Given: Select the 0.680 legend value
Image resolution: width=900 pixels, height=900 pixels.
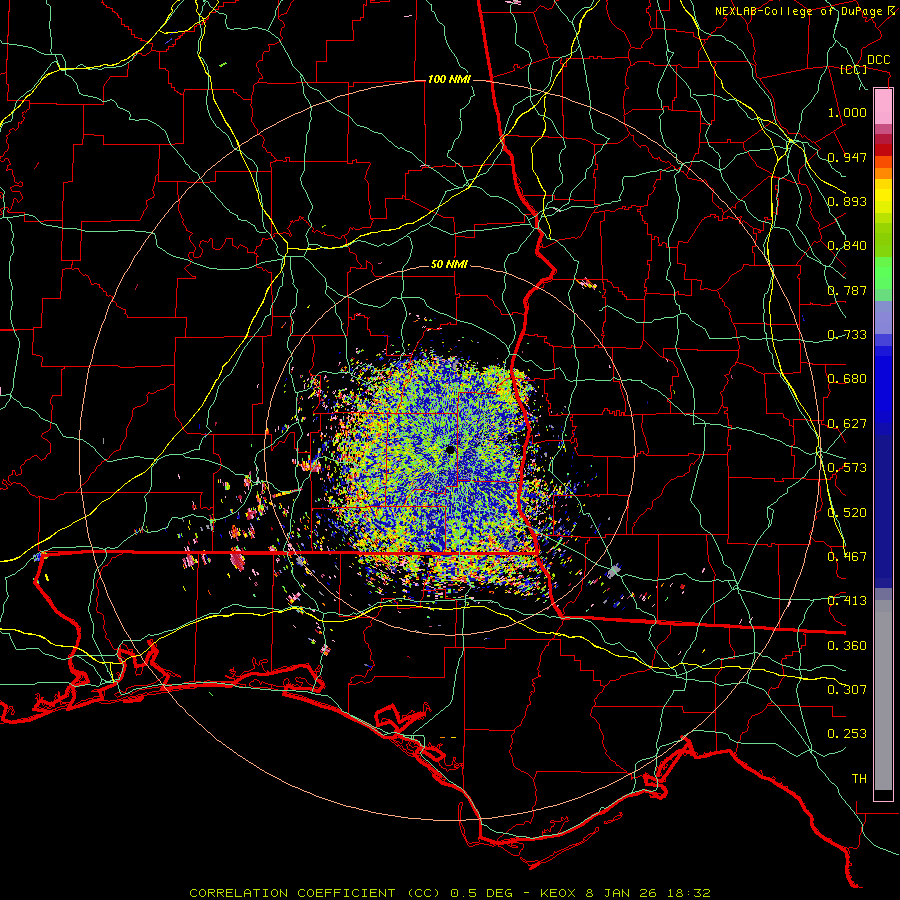Looking at the screenshot, I should tap(847, 379).
